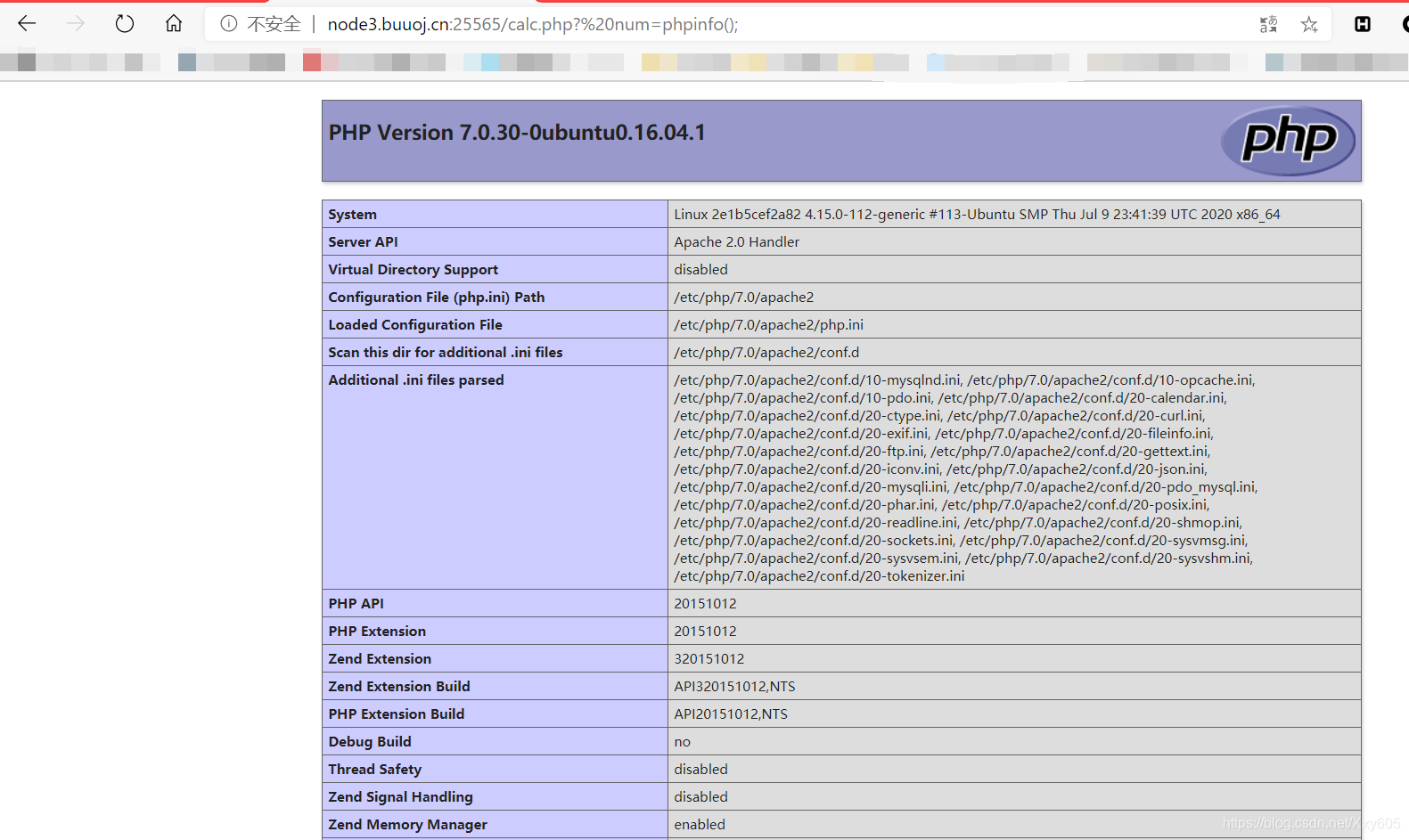Show site info via the not-secure icon
This screenshot has height=840, width=1409.
pyautogui.click(x=229, y=24)
